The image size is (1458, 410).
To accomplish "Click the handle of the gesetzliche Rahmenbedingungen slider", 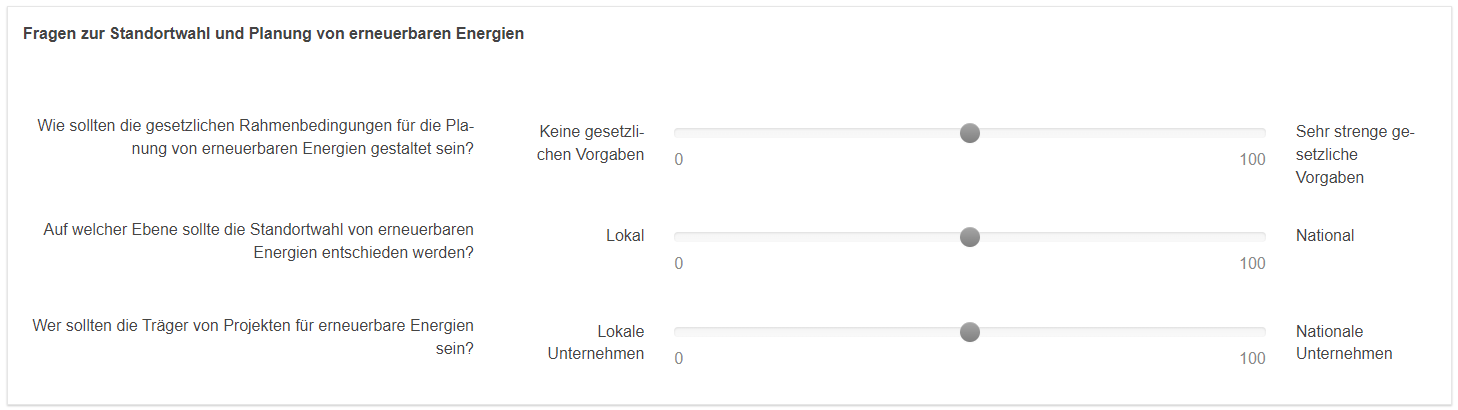I will (969, 133).
